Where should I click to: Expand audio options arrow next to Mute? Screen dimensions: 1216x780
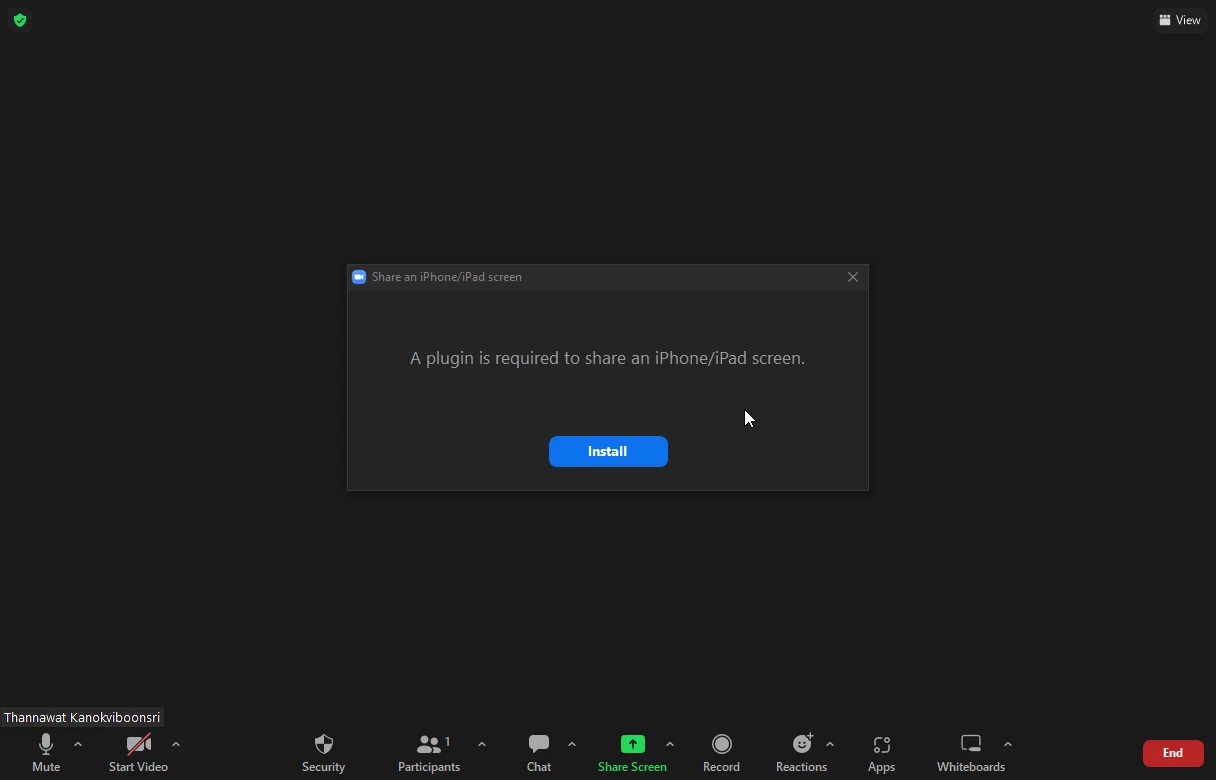(78, 745)
